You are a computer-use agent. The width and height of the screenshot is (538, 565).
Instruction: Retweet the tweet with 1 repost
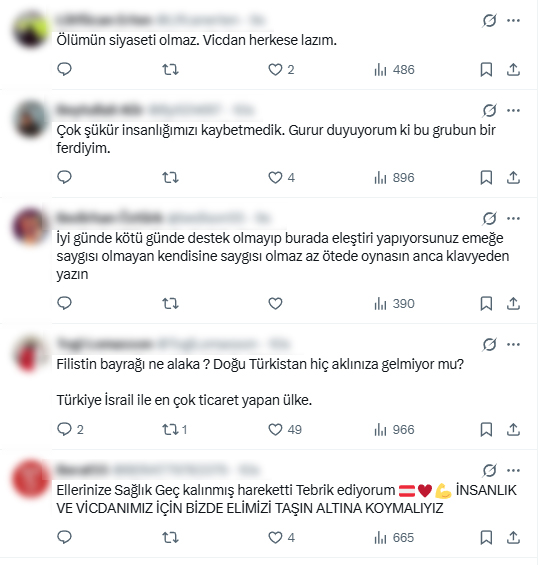pos(174,430)
